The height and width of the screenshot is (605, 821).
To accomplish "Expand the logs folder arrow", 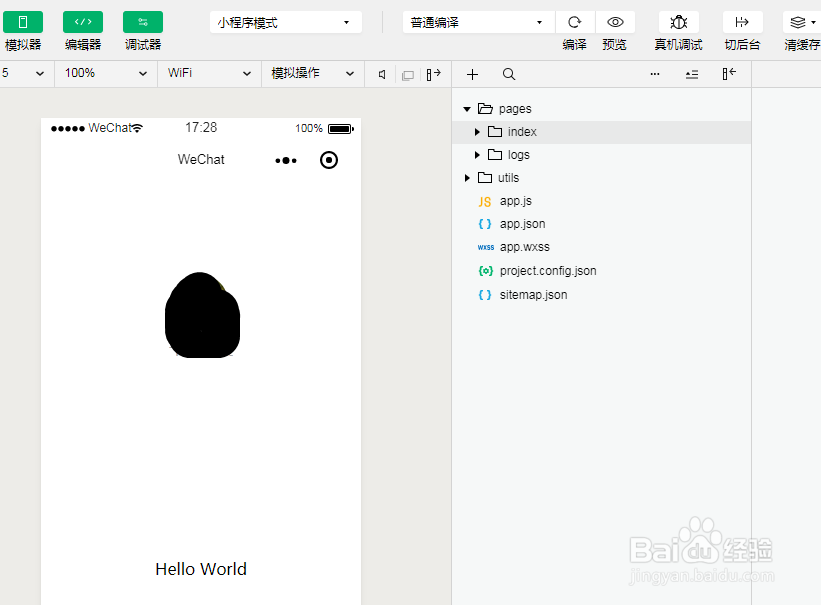I will [x=477, y=155].
